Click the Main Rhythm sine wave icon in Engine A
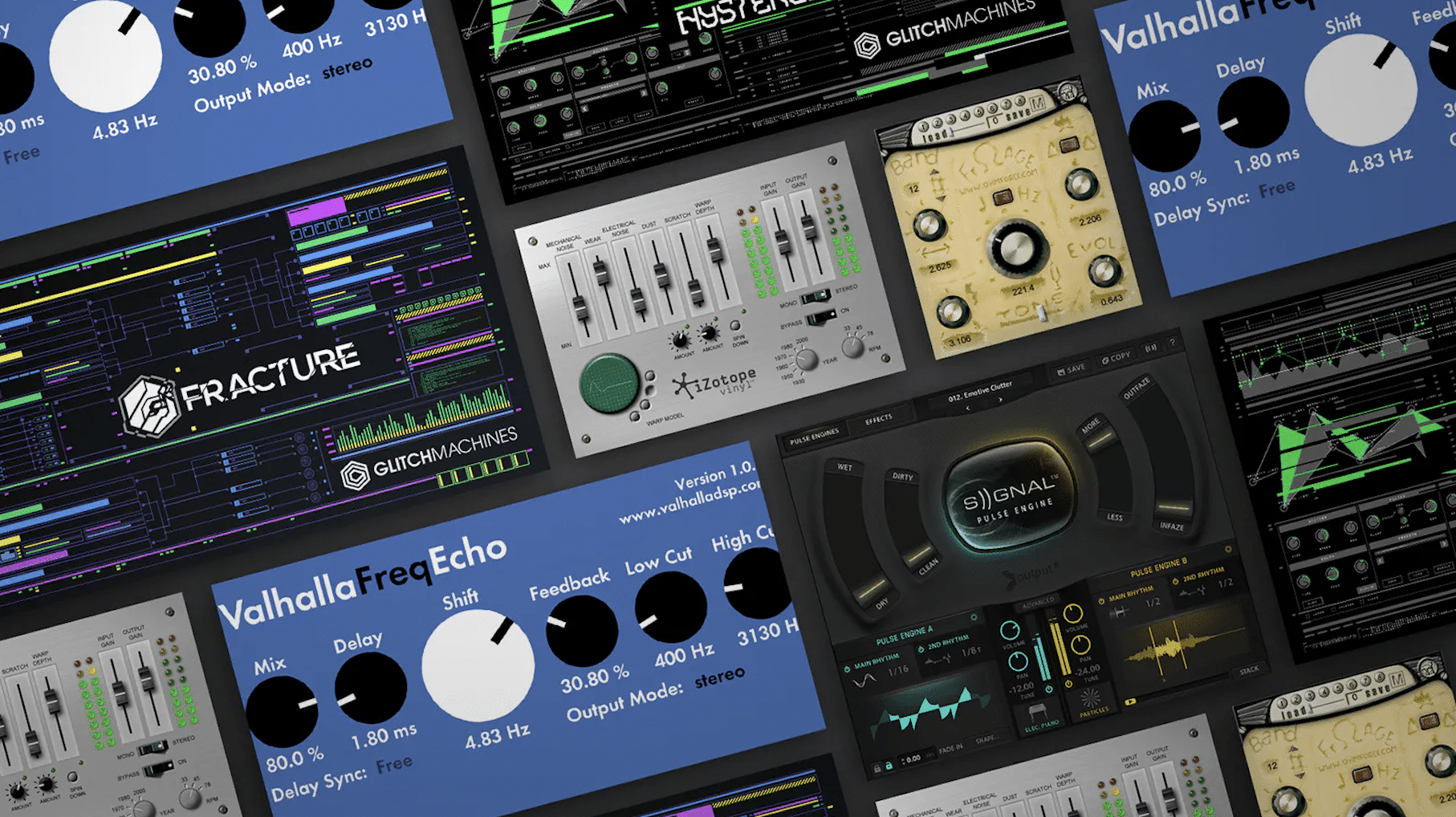 coord(864,681)
